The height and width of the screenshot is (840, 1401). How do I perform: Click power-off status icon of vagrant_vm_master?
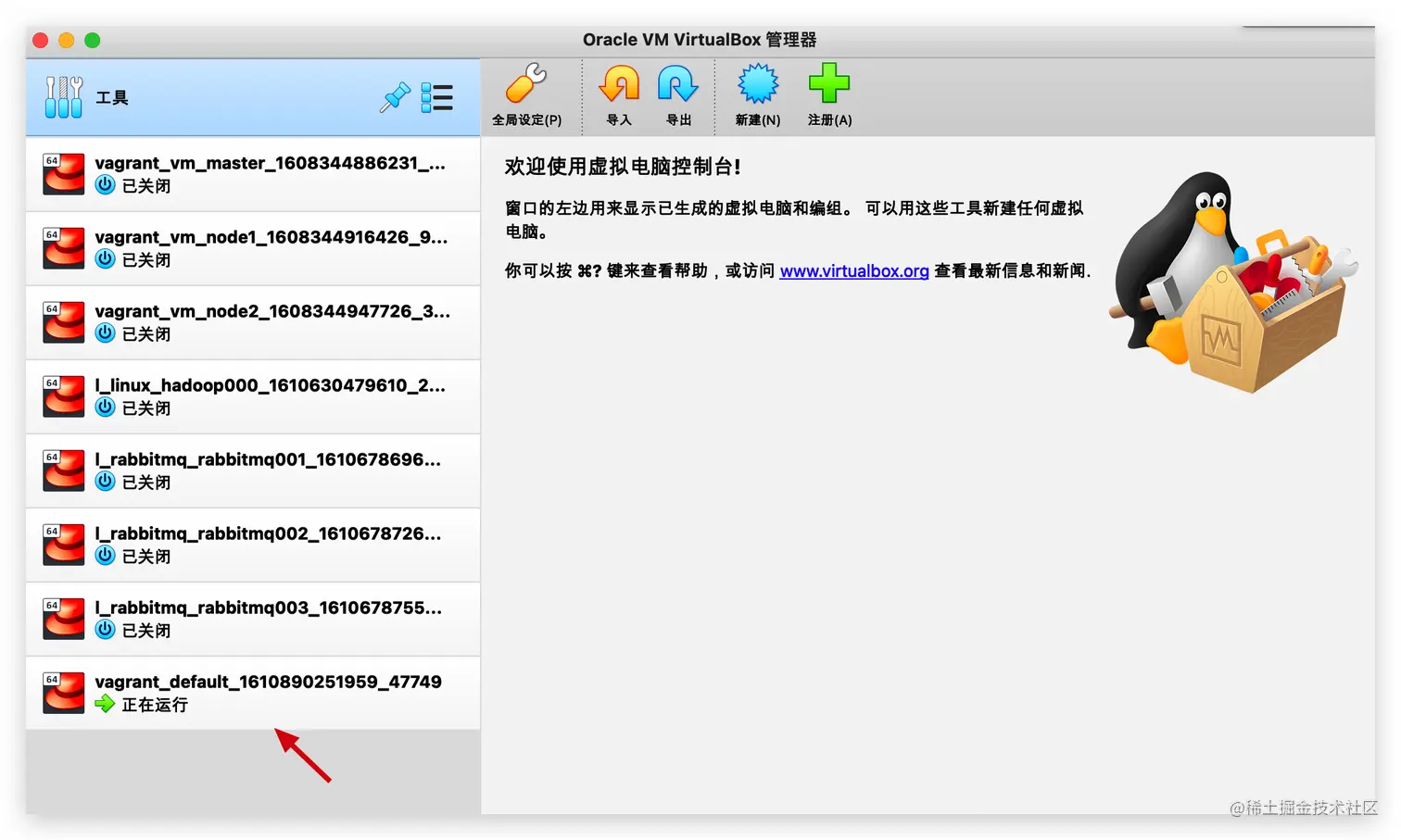pos(106,185)
